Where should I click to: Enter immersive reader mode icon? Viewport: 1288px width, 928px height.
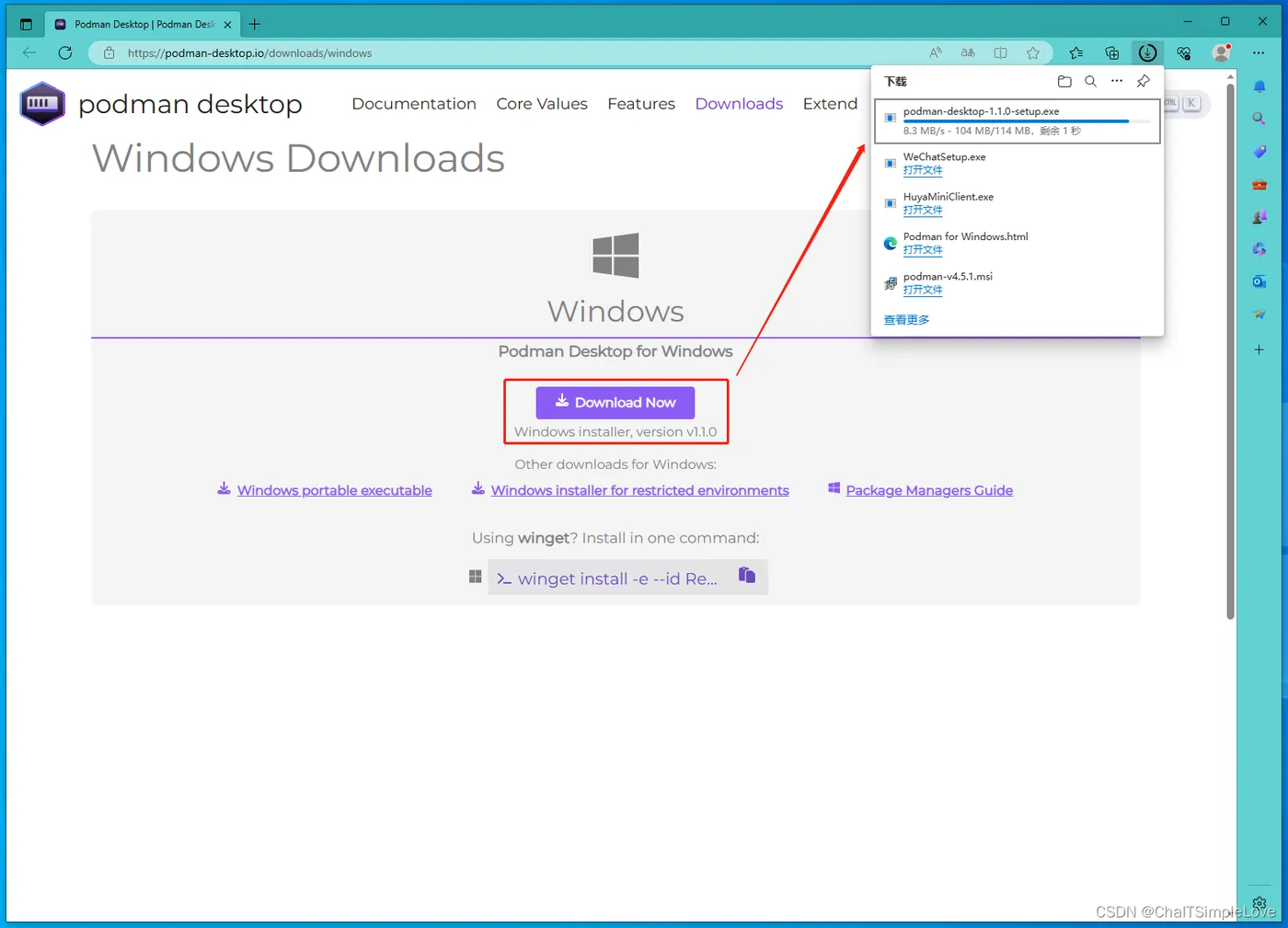1000,53
